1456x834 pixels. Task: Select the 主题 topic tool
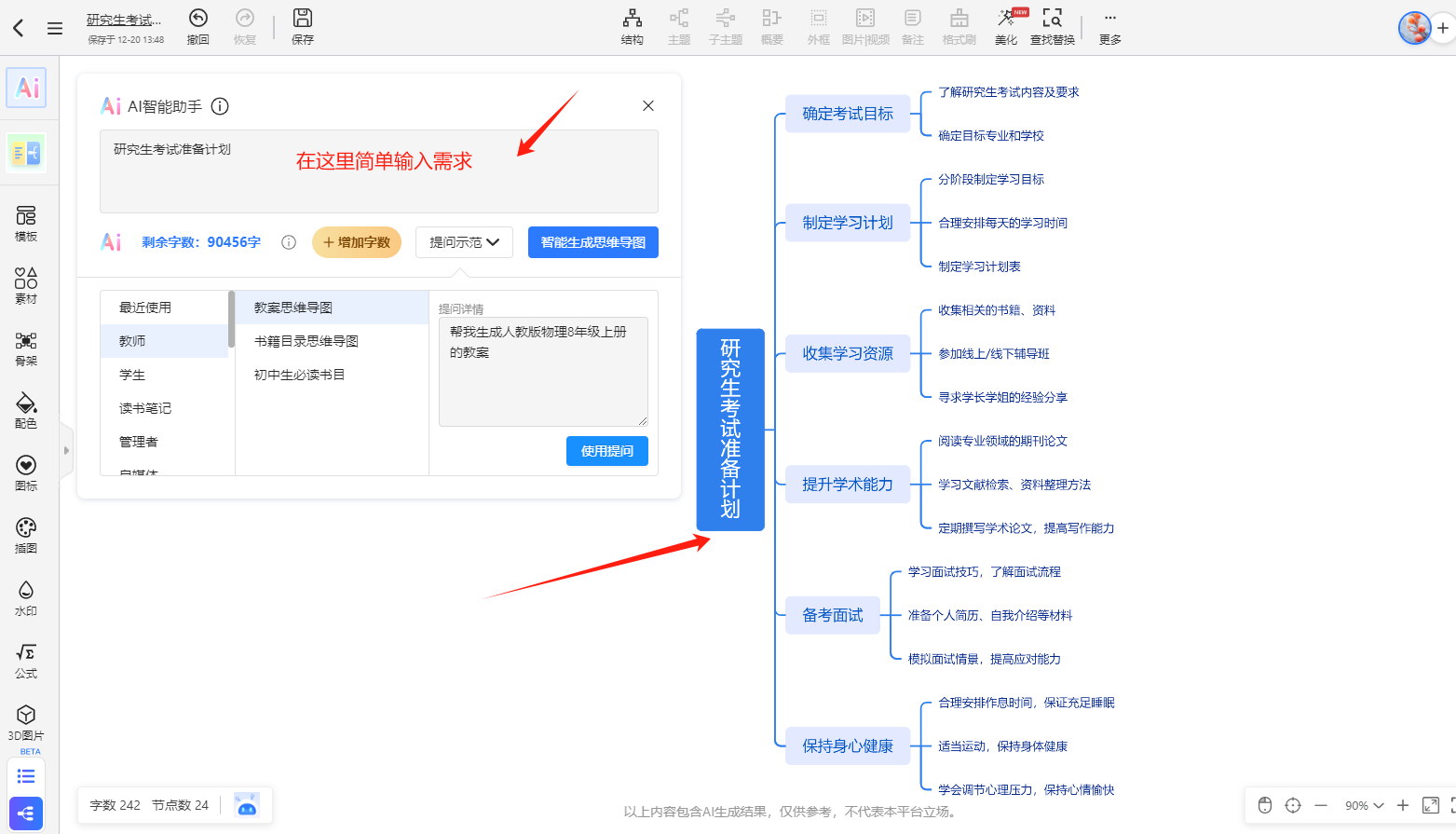click(679, 26)
